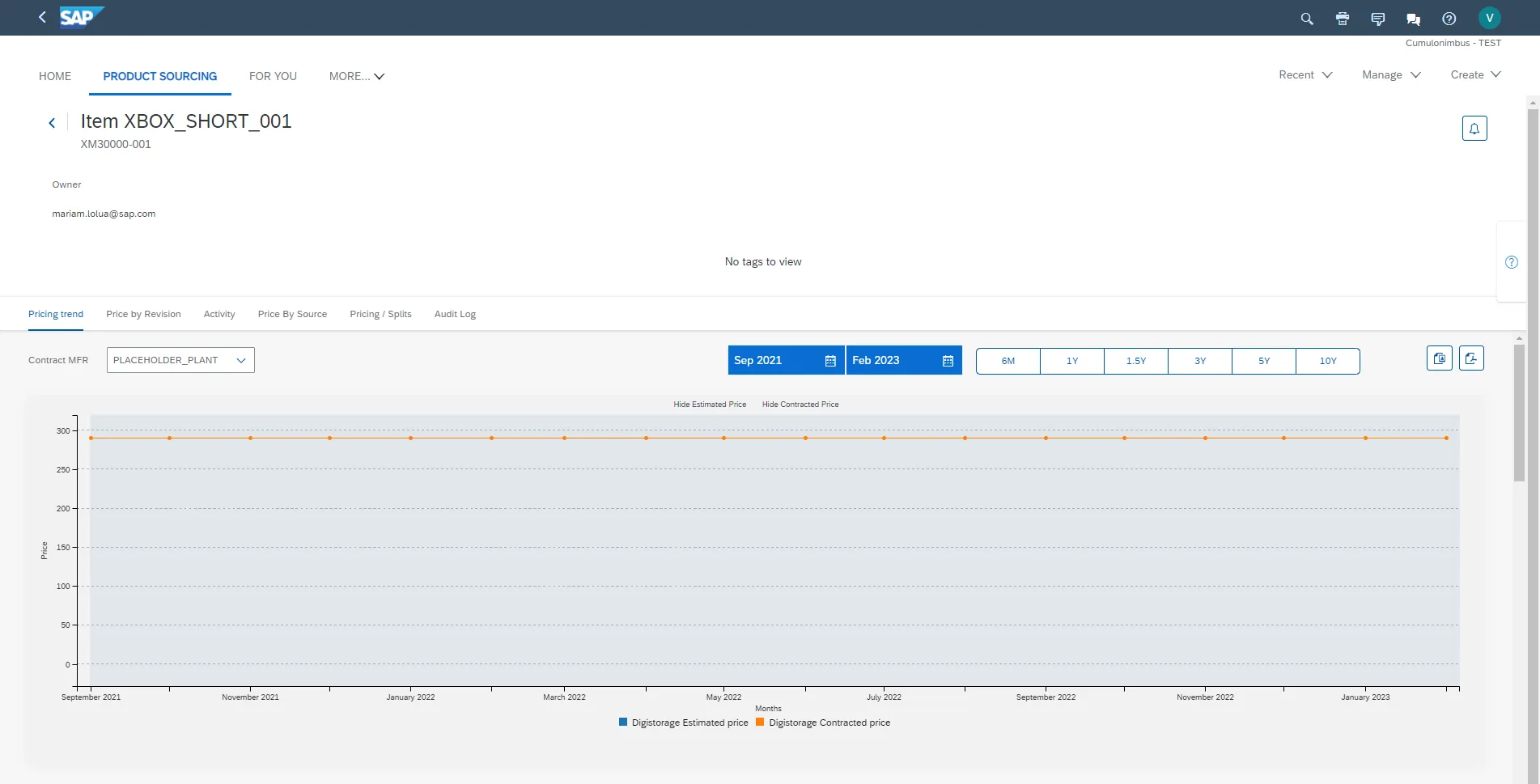Select 1.5Y time range
The width and height of the screenshot is (1540, 784).
pyautogui.click(x=1136, y=361)
